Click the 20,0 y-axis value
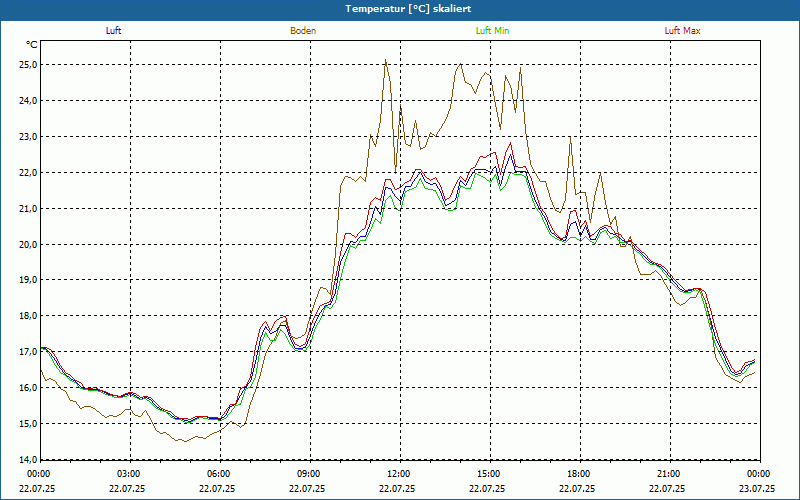Image resolution: width=800 pixels, height=500 pixels. [x=29, y=244]
